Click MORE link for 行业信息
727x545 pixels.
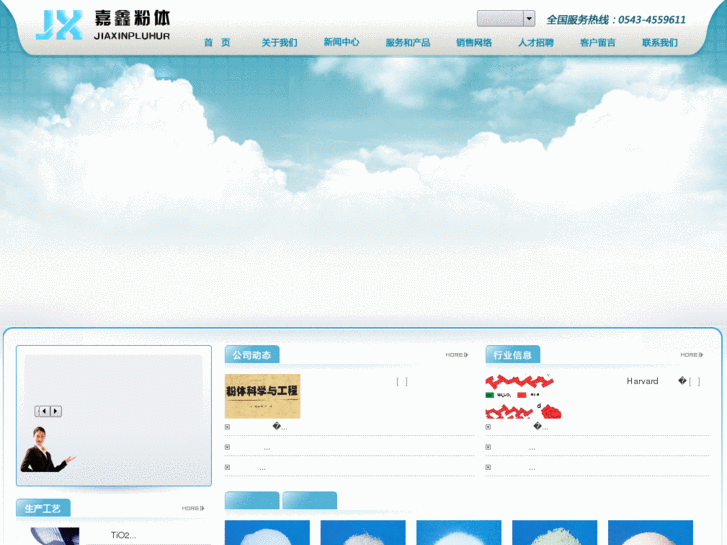click(691, 355)
